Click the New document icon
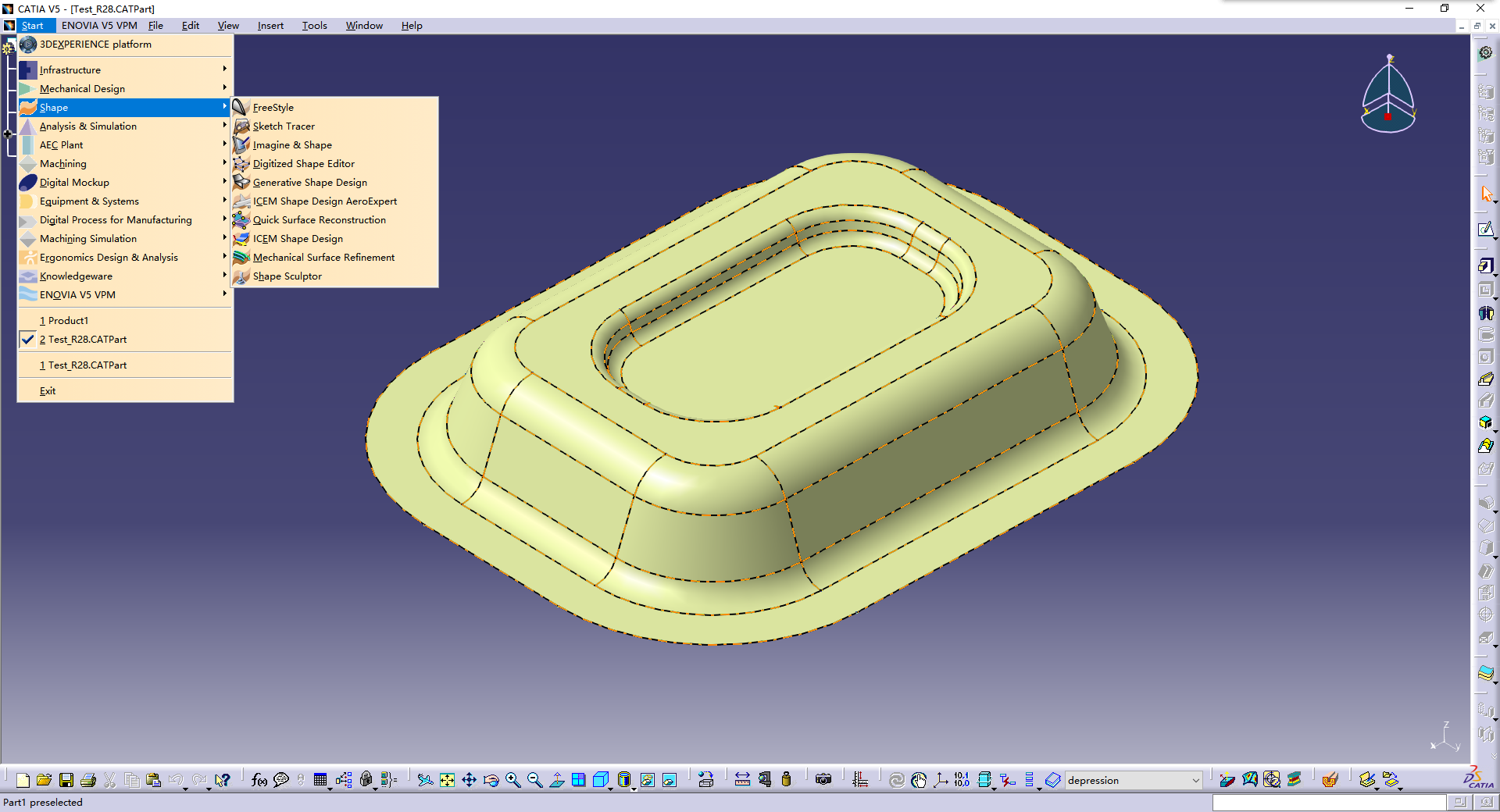Image resolution: width=1500 pixels, height=812 pixels. pos(23,780)
